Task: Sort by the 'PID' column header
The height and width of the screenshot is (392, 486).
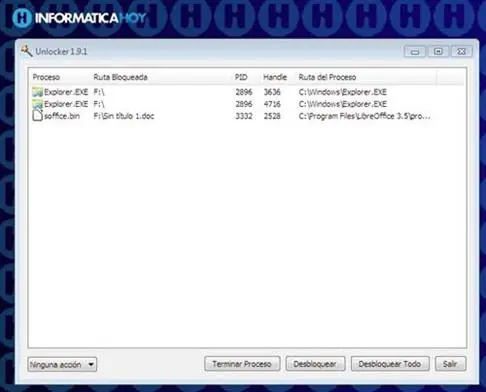Action: click(241, 77)
